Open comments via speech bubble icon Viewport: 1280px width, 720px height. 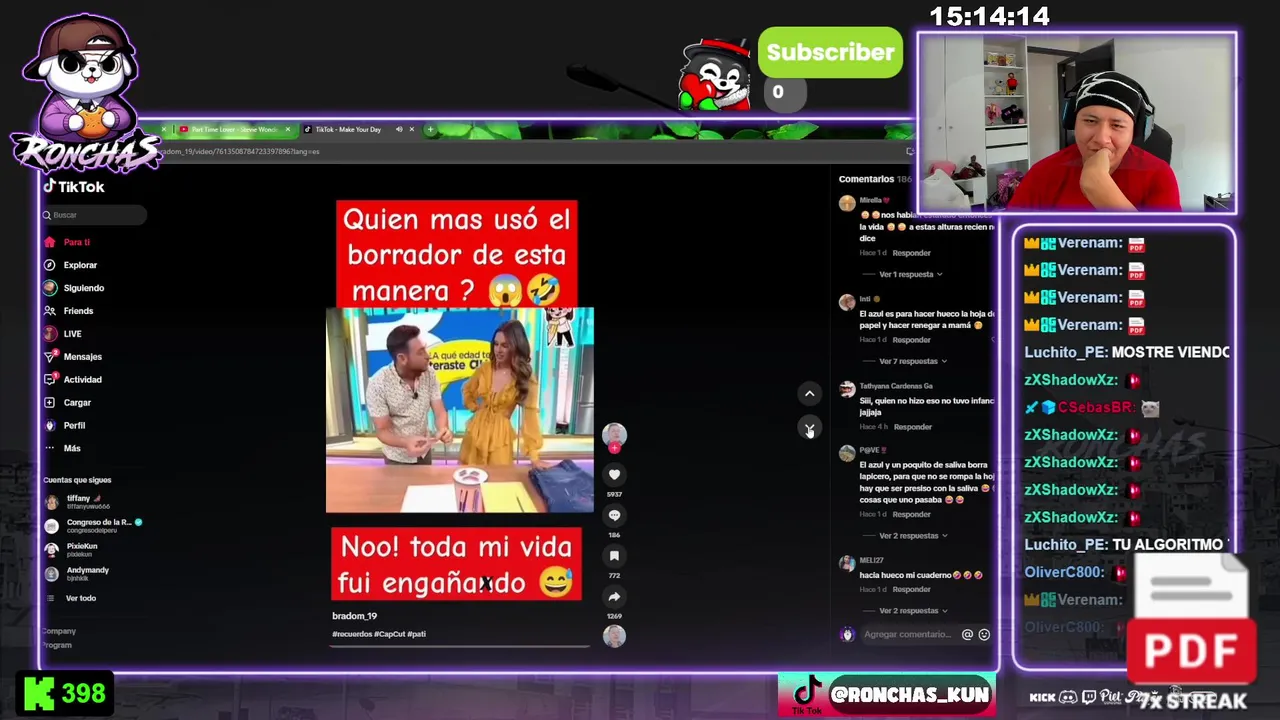(615, 516)
